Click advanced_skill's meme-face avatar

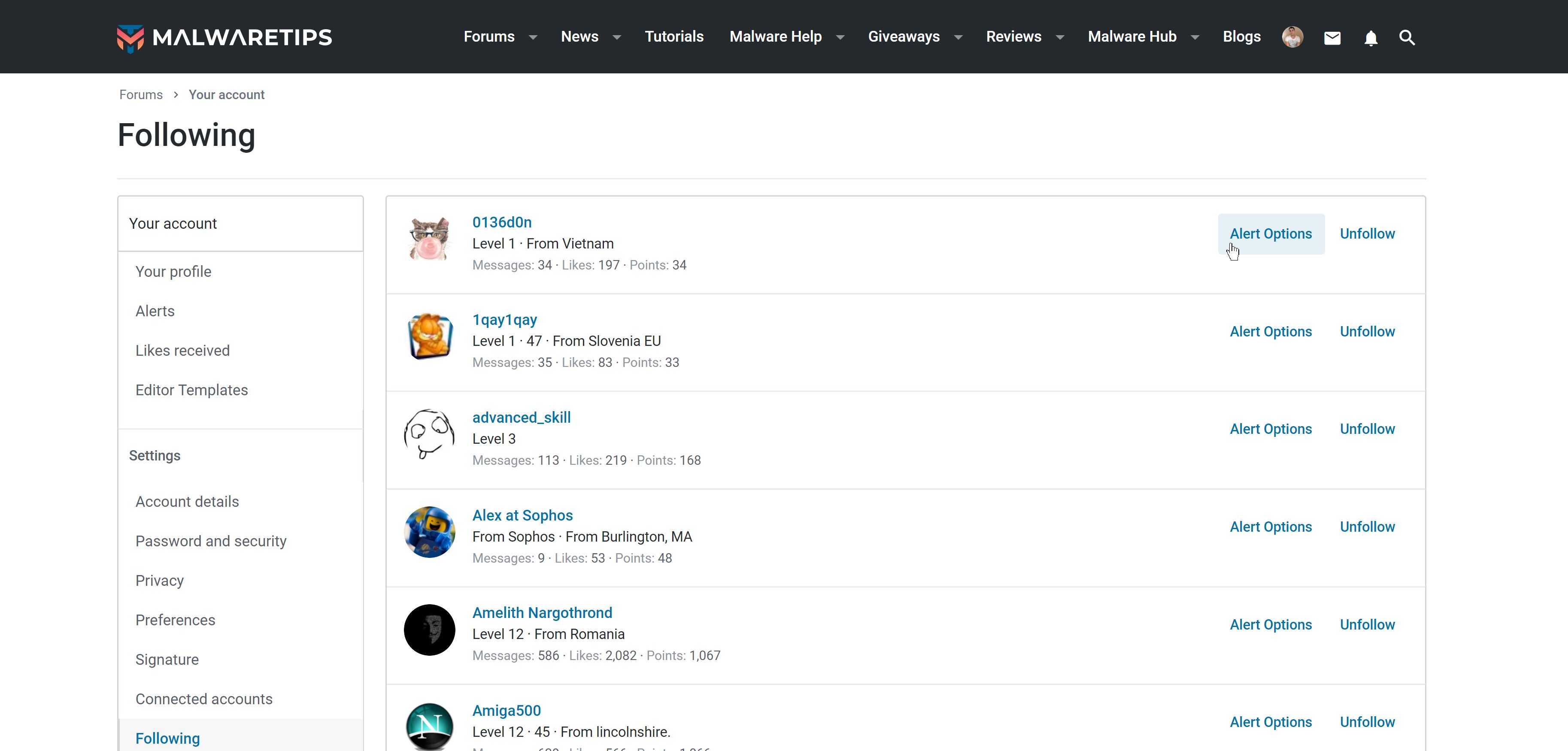tap(430, 434)
